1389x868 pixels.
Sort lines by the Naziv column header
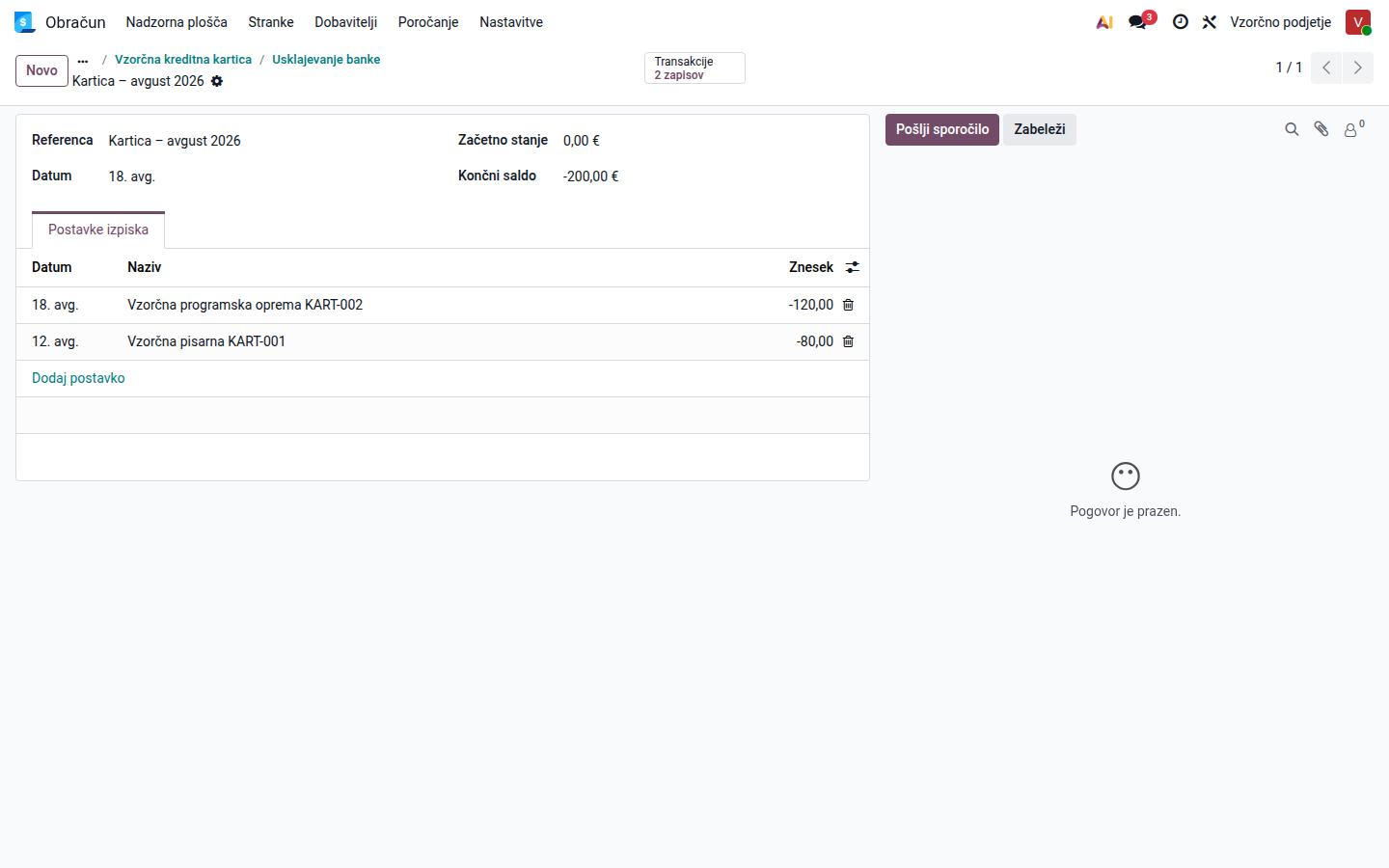pos(145,267)
